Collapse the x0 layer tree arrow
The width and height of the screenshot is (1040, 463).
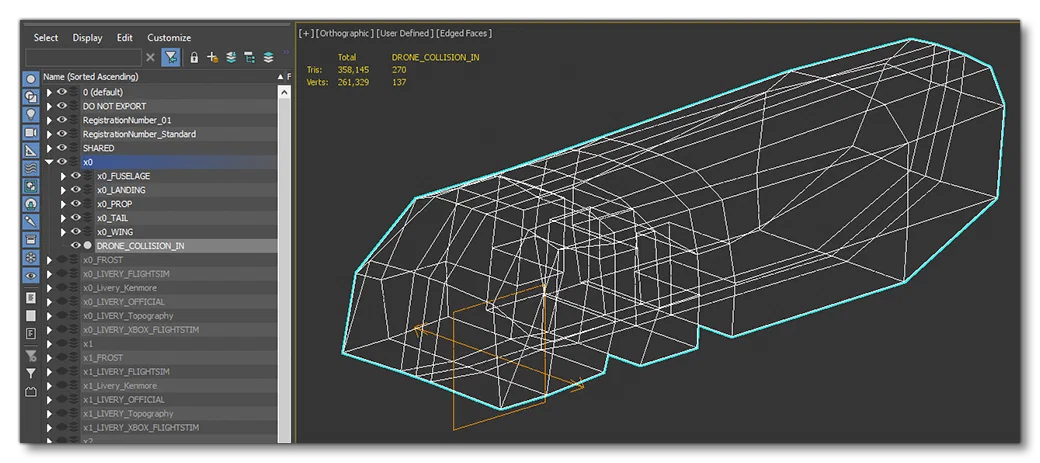tap(49, 162)
